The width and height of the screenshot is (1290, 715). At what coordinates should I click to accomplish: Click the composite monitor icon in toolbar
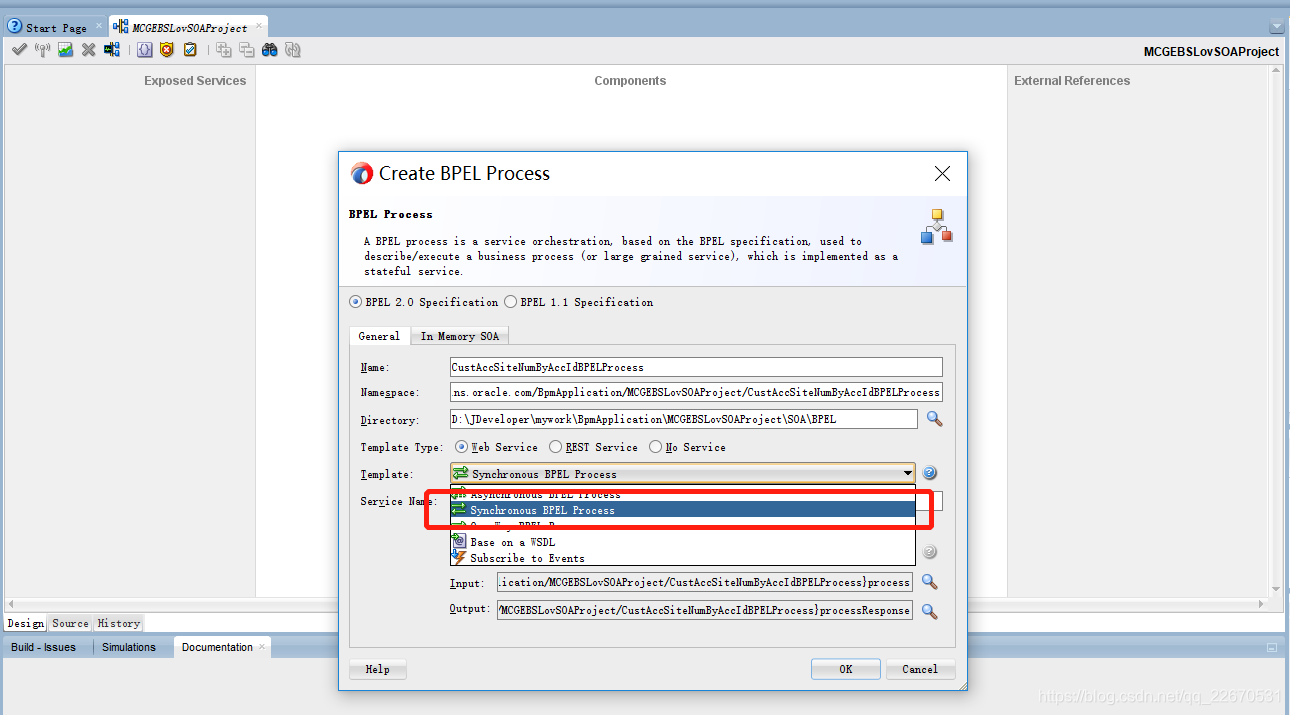tap(111, 50)
